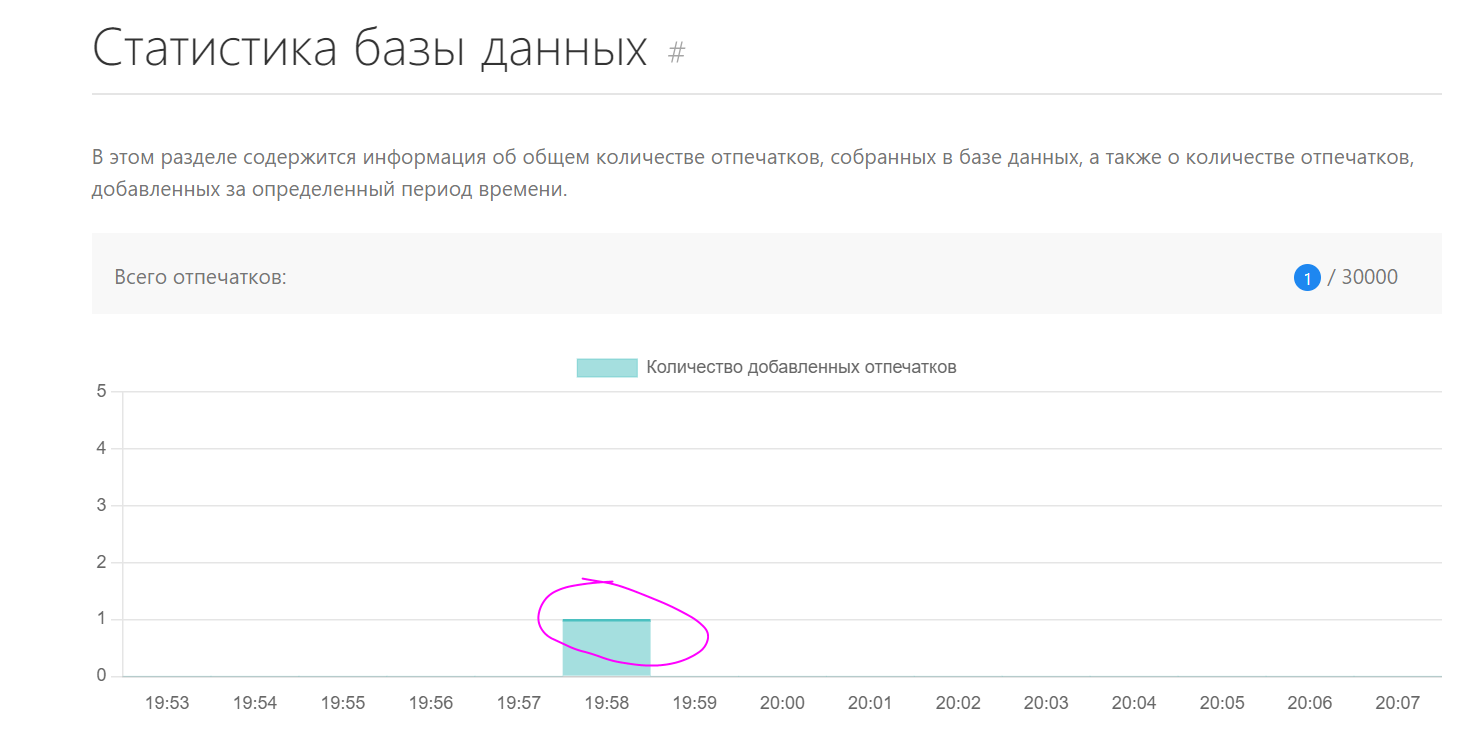Toggle the 'Количество добавленных отпечатков' legend label
Screen dimensions: 1469x753
click(801, 367)
